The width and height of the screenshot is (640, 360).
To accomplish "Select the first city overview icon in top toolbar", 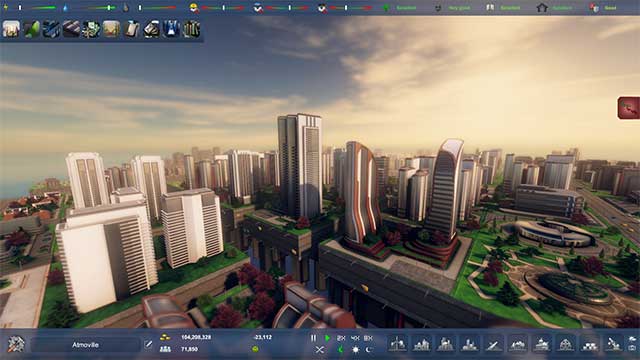I will pyautogui.click(x=11, y=29).
